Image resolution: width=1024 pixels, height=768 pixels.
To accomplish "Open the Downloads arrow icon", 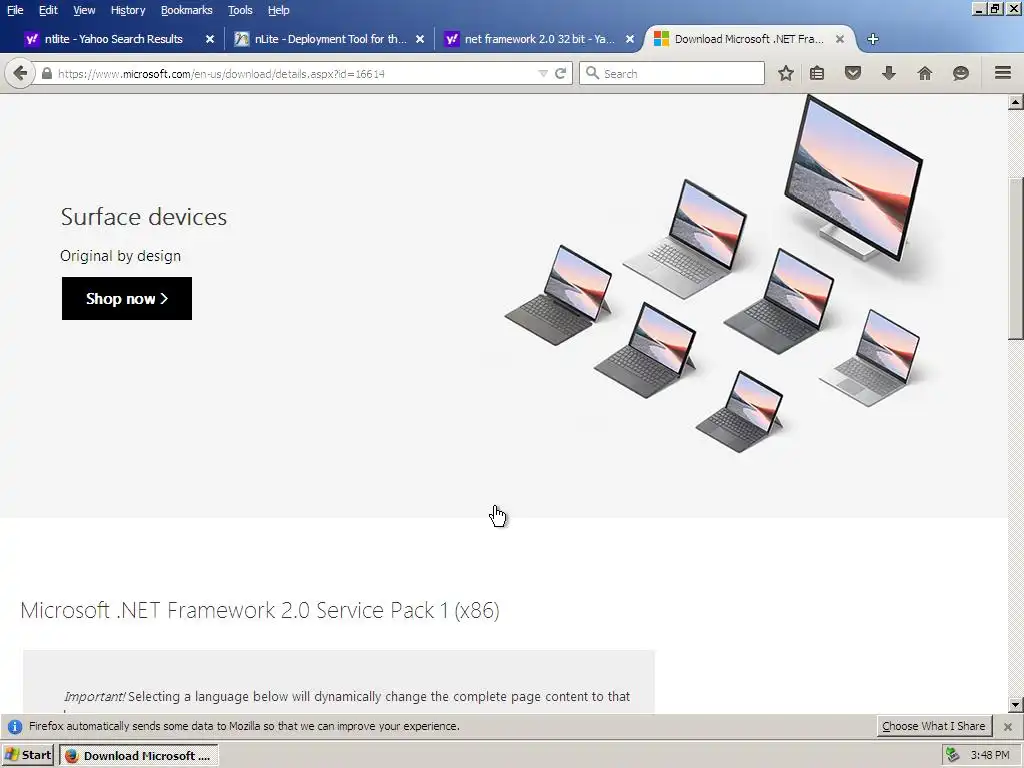I will [889, 73].
